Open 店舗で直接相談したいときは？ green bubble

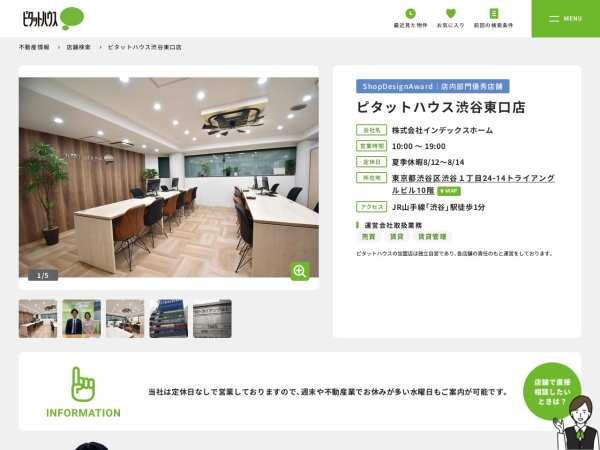552,391
